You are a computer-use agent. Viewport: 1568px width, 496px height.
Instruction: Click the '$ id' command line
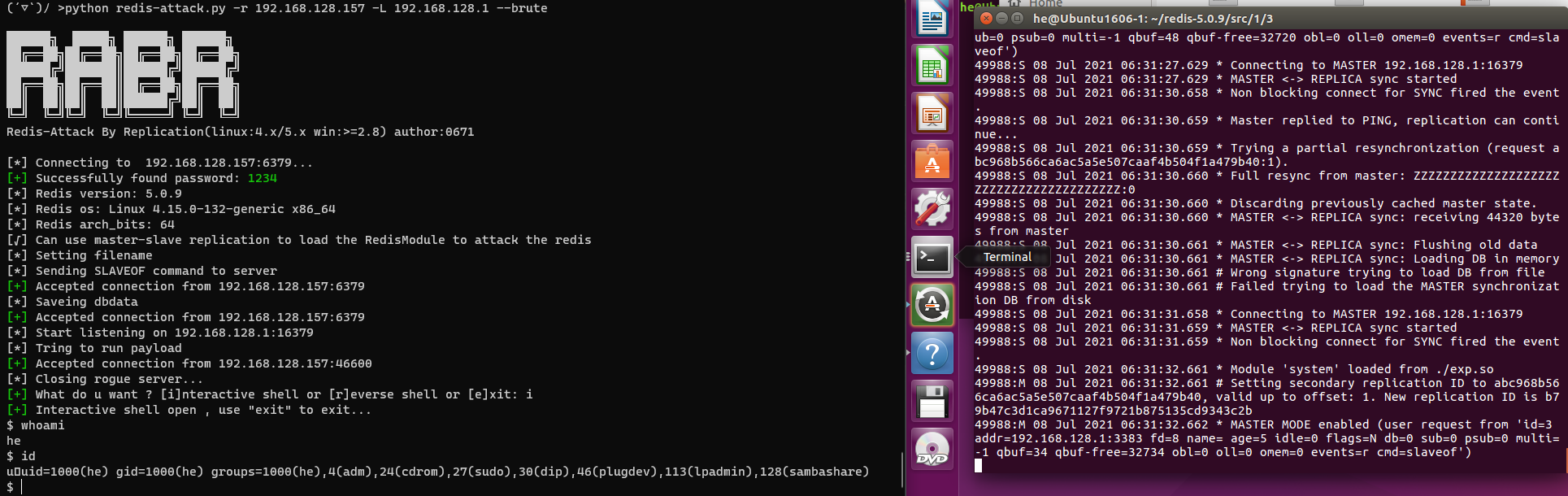[x=21, y=456]
